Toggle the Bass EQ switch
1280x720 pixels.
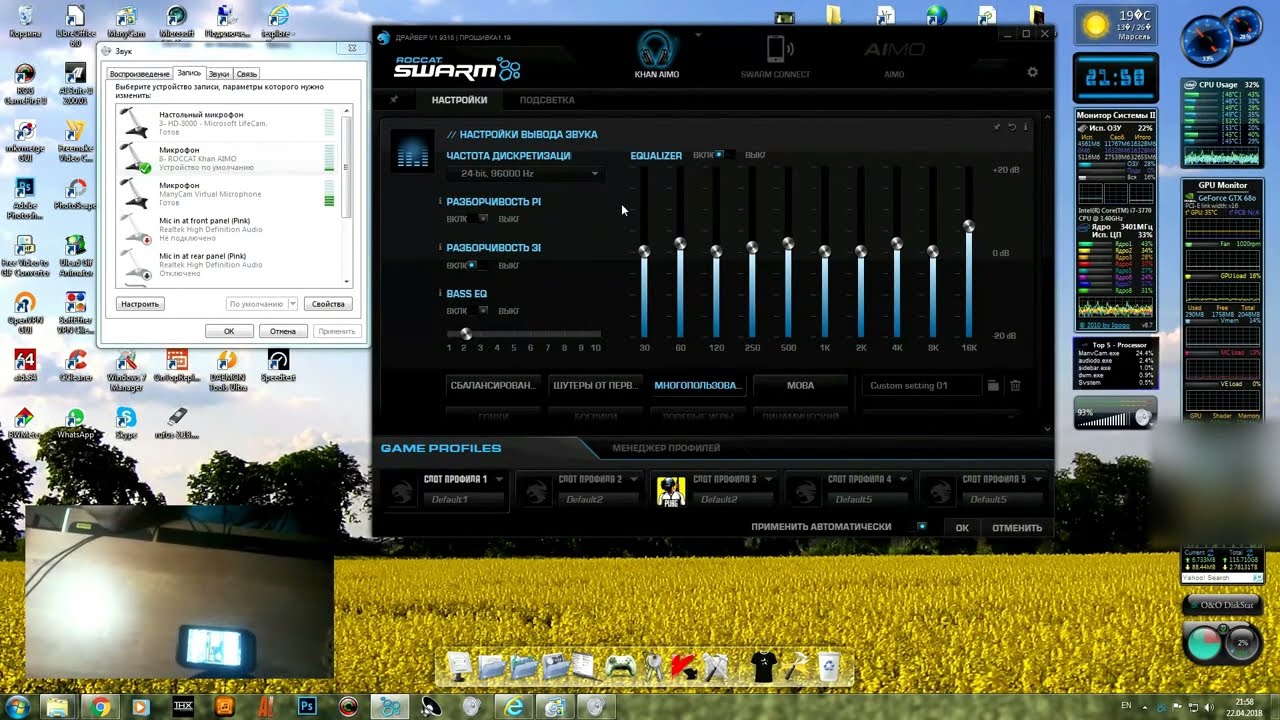point(479,311)
